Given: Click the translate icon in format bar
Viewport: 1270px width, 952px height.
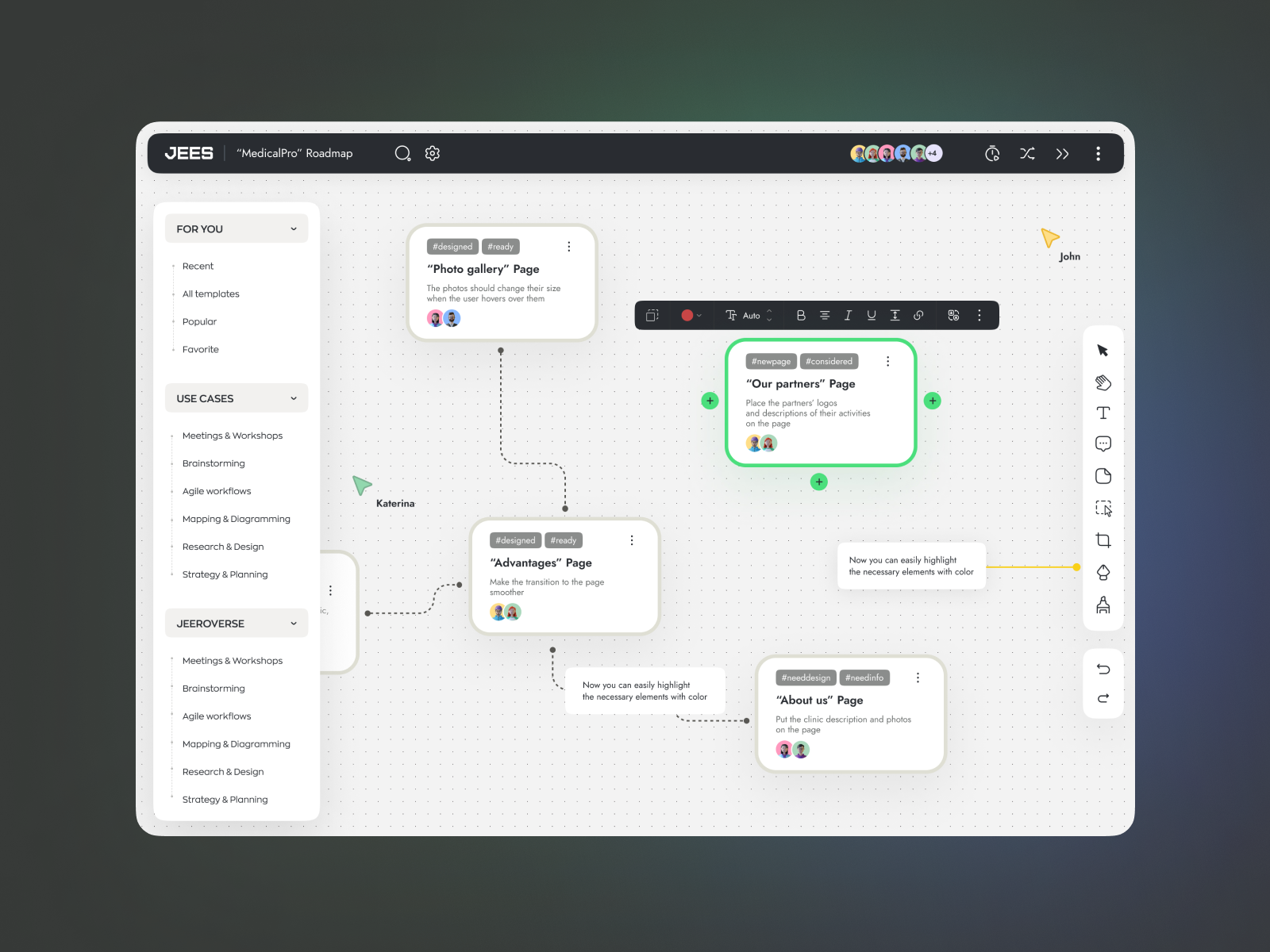Looking at the screenshot, I should click(x=953, y=315).
